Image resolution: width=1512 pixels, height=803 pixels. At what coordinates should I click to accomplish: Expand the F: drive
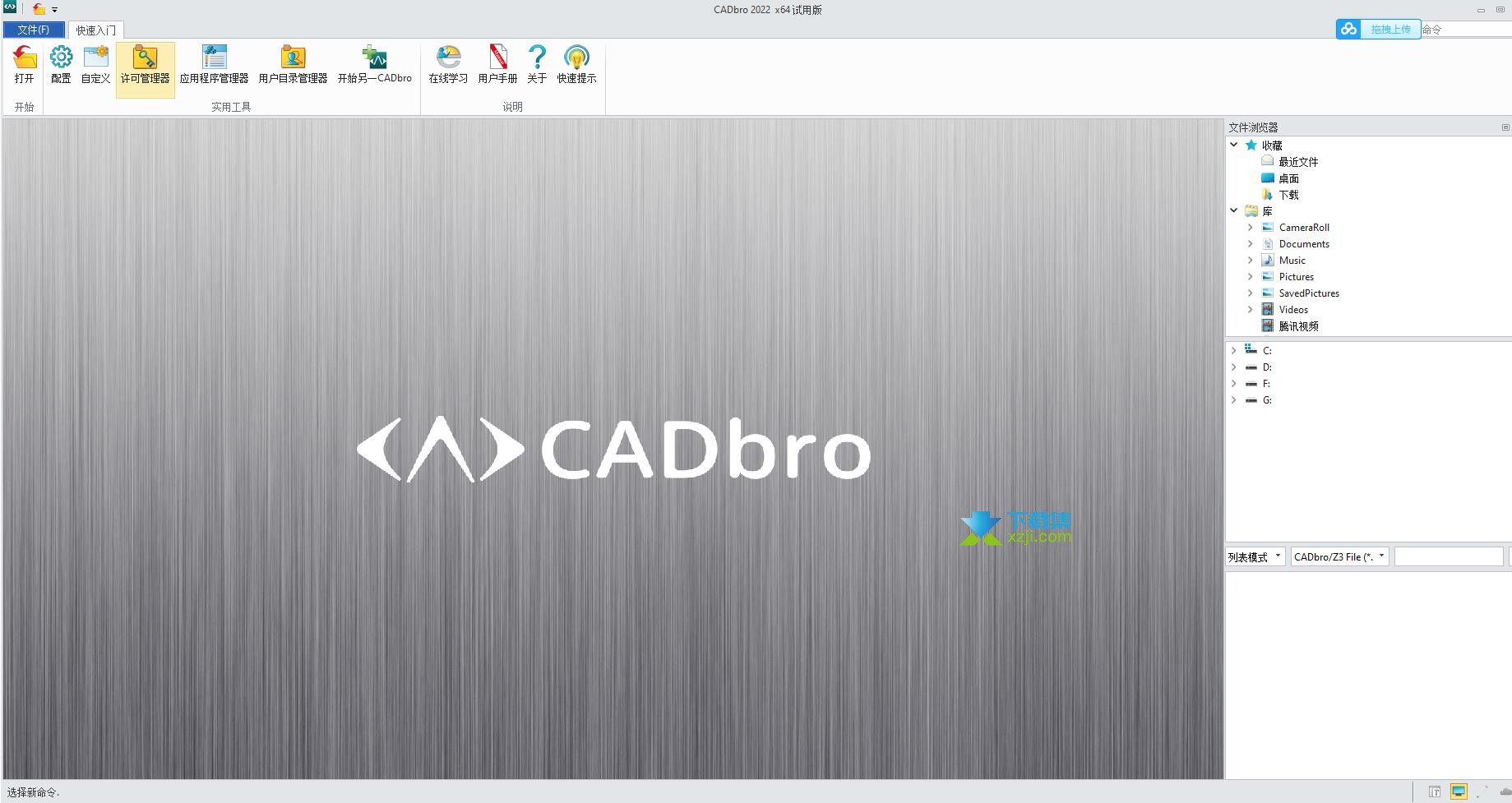tap(1234, 383)
